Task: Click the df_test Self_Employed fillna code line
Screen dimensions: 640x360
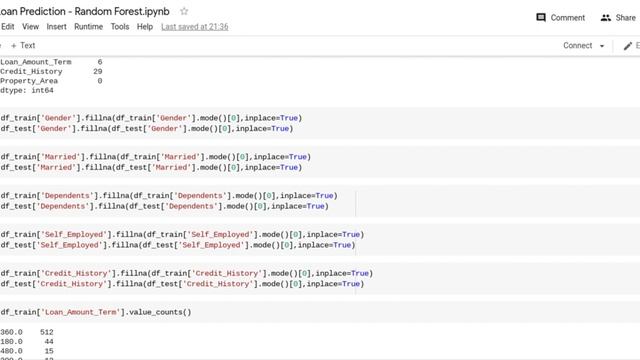Action: tap(178, 245)
